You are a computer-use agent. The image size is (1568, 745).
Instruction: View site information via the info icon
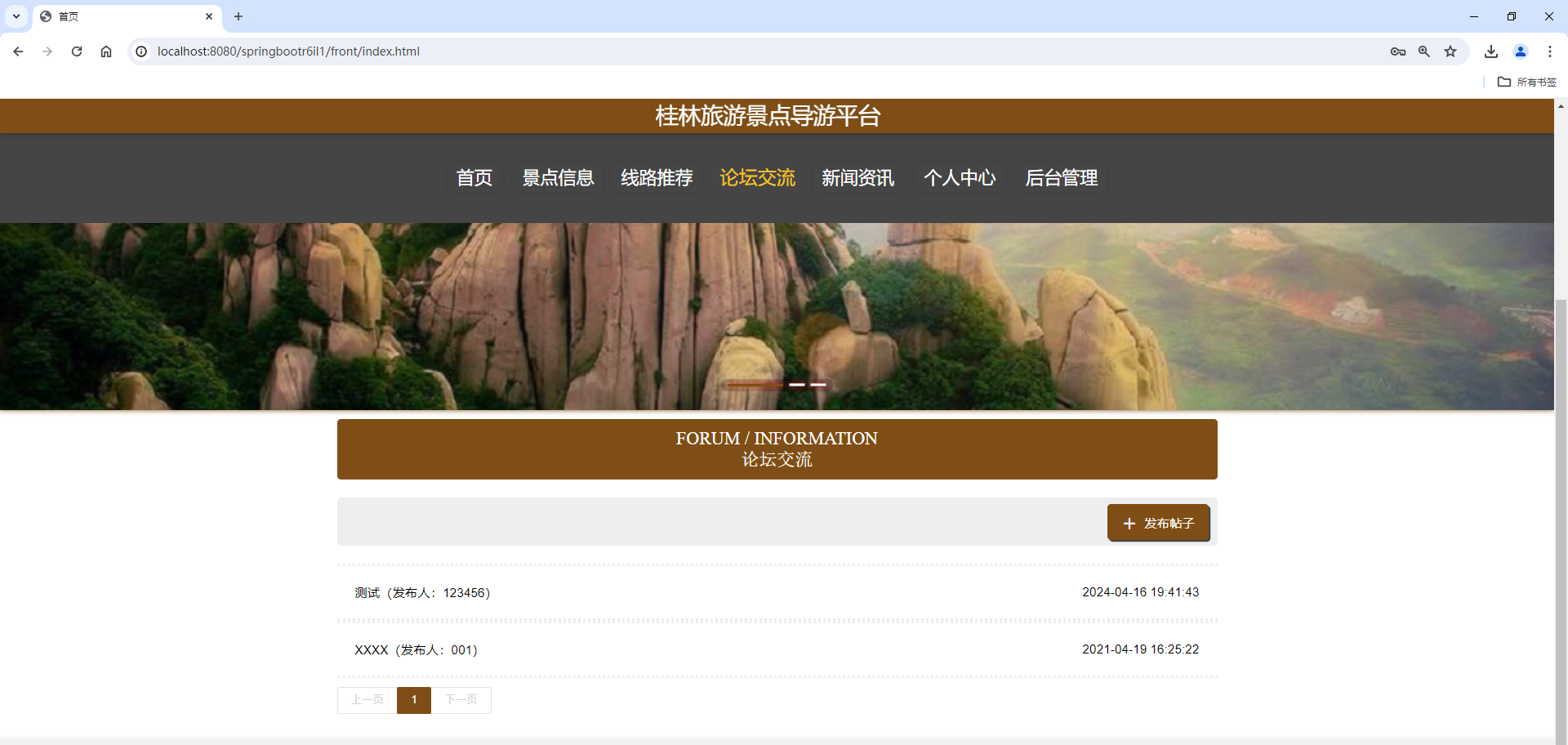click(x=141, y=51)
